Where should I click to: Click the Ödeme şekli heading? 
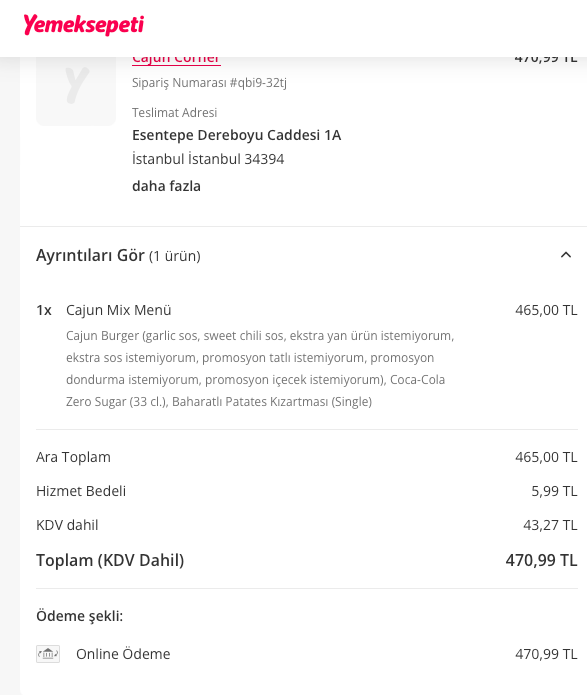(x=80, y=616)
